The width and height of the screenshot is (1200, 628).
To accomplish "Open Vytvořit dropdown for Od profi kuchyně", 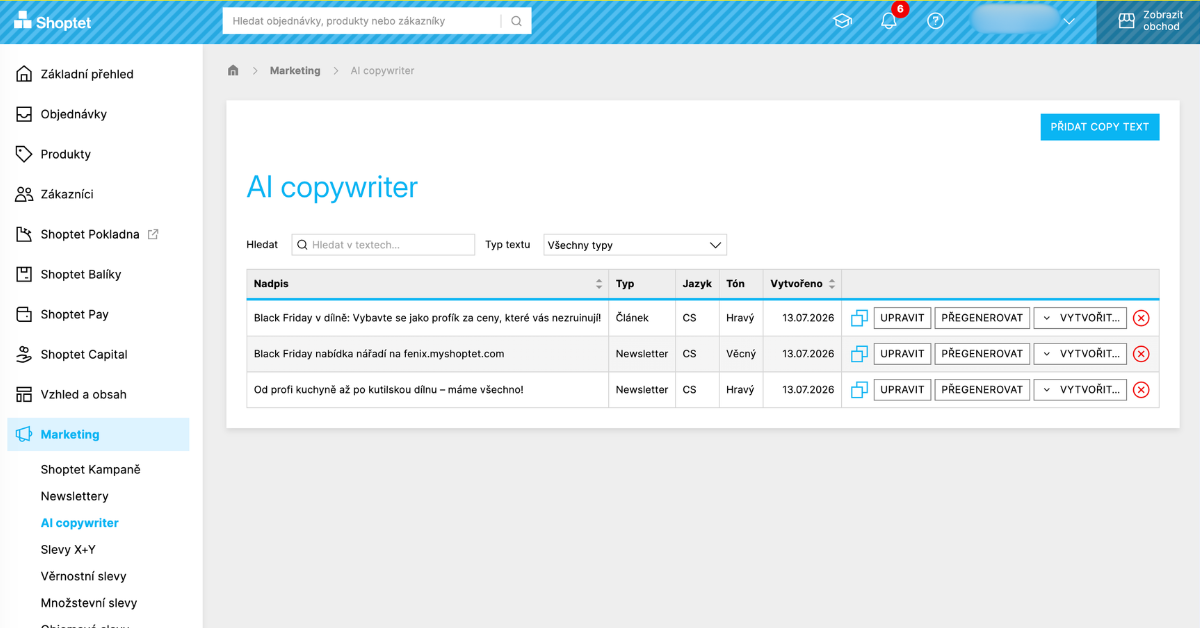I will click(1080, 390).
